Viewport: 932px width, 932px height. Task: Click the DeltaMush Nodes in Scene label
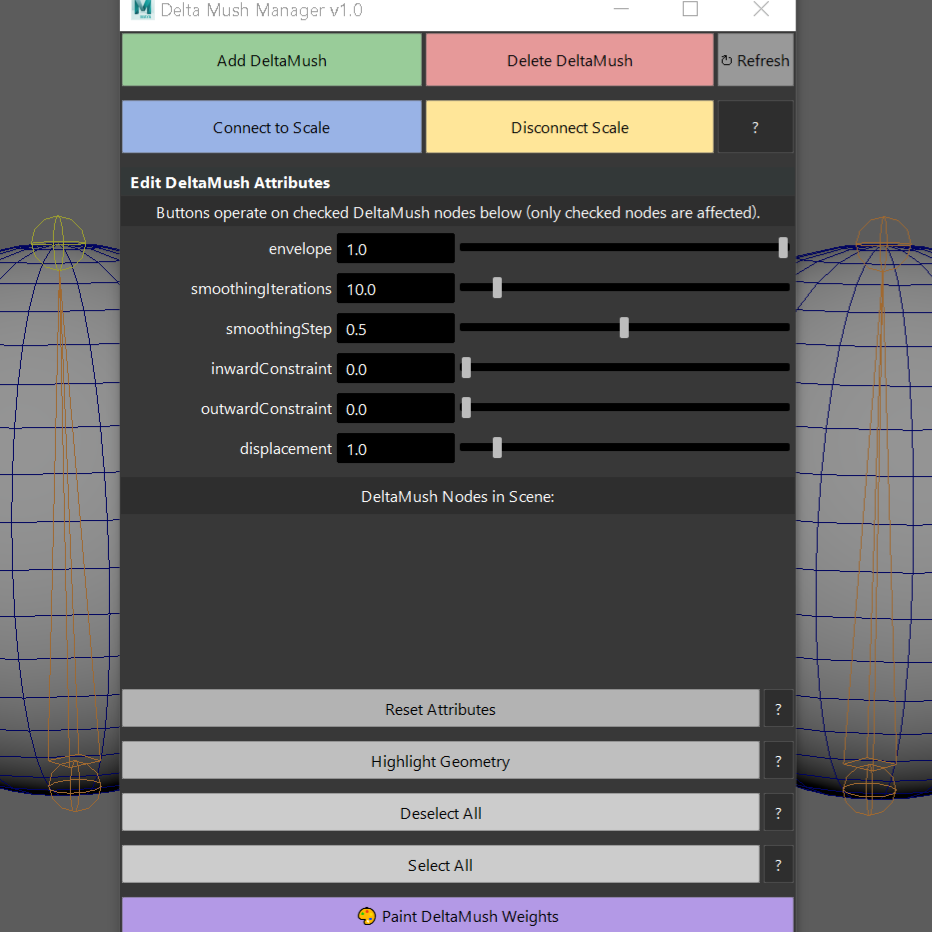tap(458, 496)
